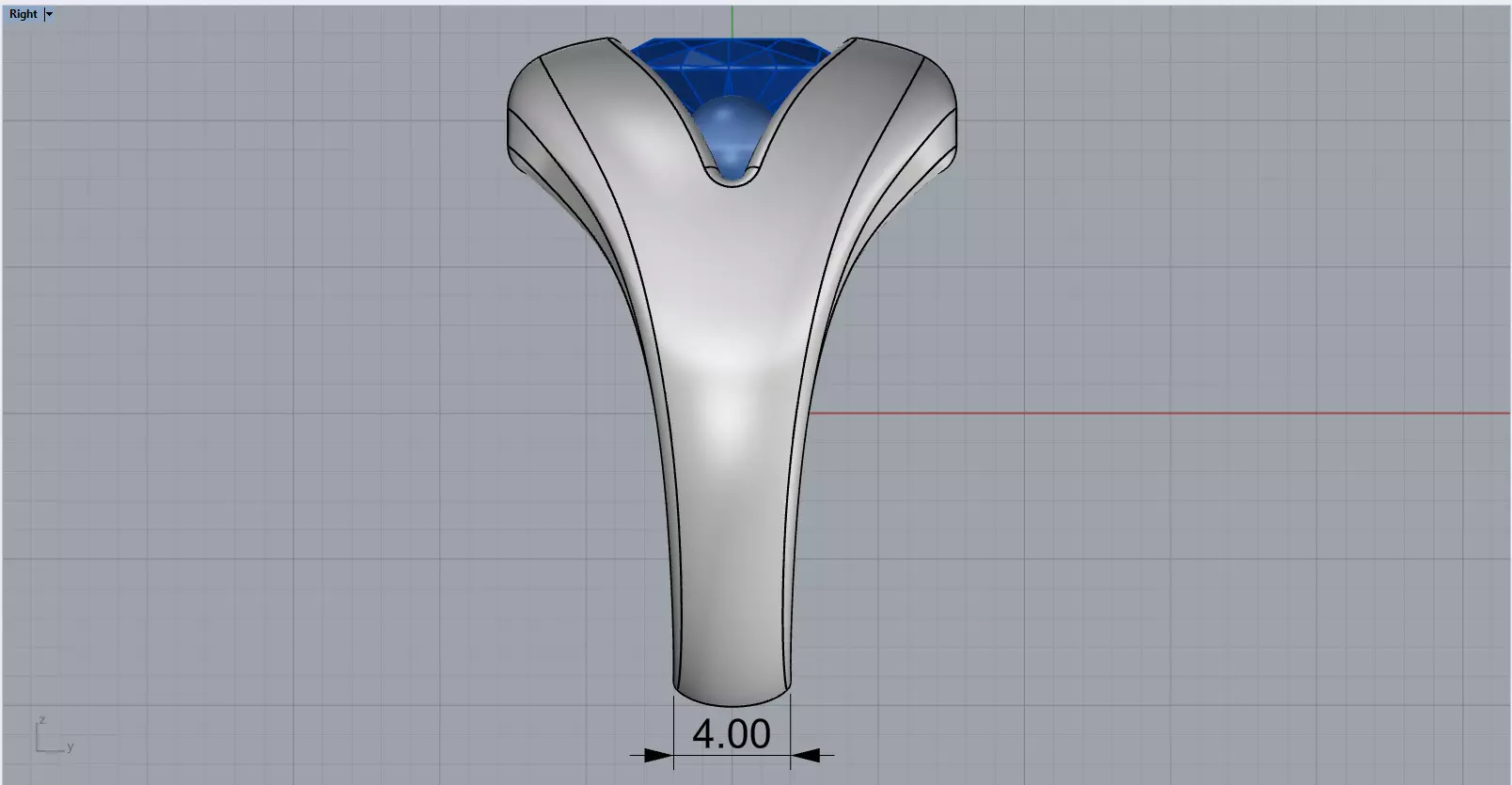The width and height of the screenshot is (1512, 785).
Task: Click the z-y axis icon
Action: 55,734
